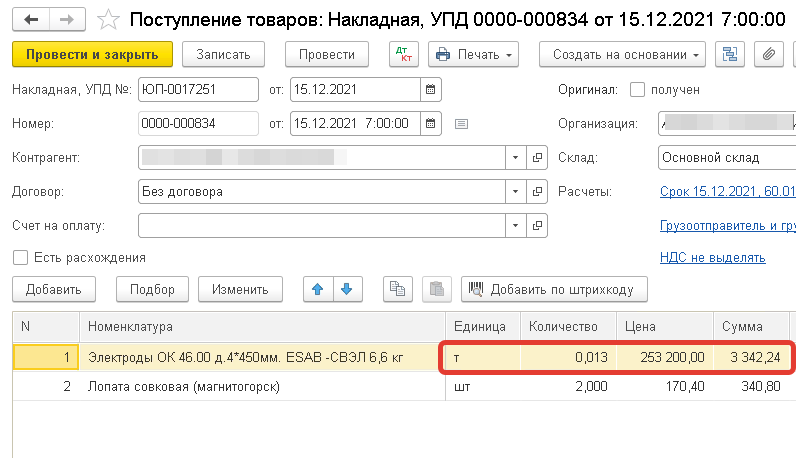Focus the Накладная, УПД № field

click(198, 90)
